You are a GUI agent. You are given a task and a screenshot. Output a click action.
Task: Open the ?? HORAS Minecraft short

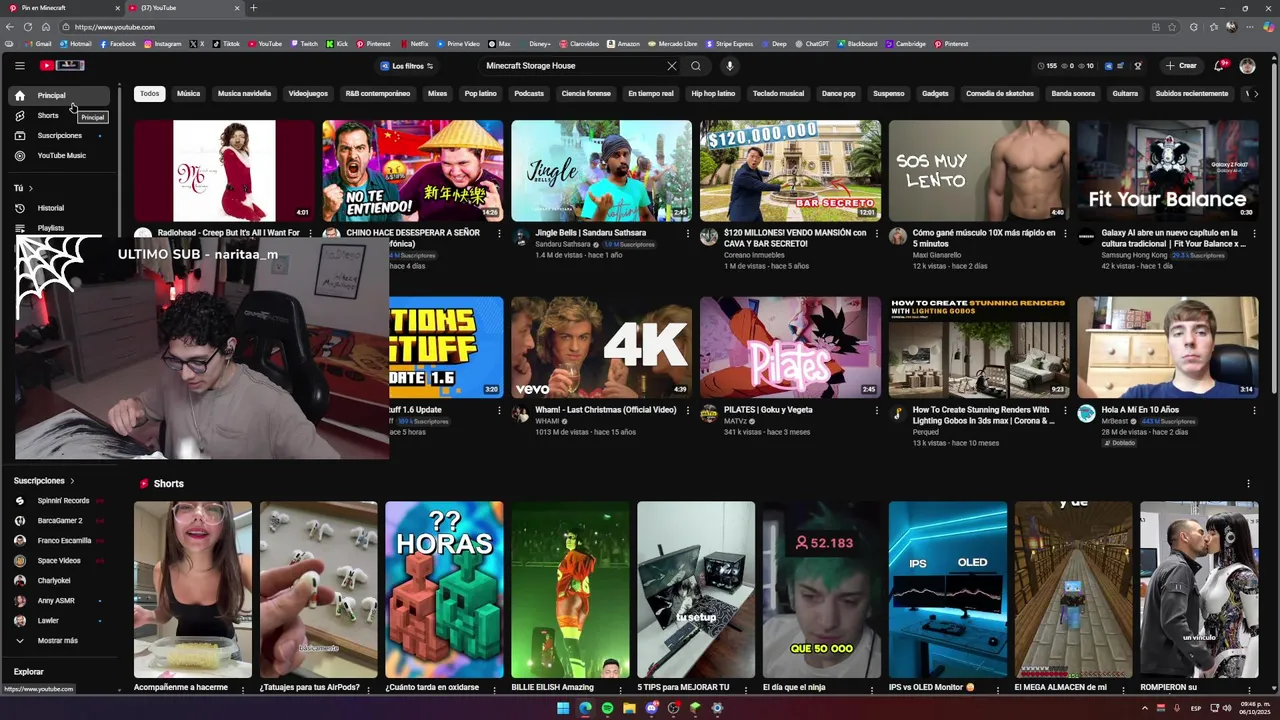tap(444, 590)
